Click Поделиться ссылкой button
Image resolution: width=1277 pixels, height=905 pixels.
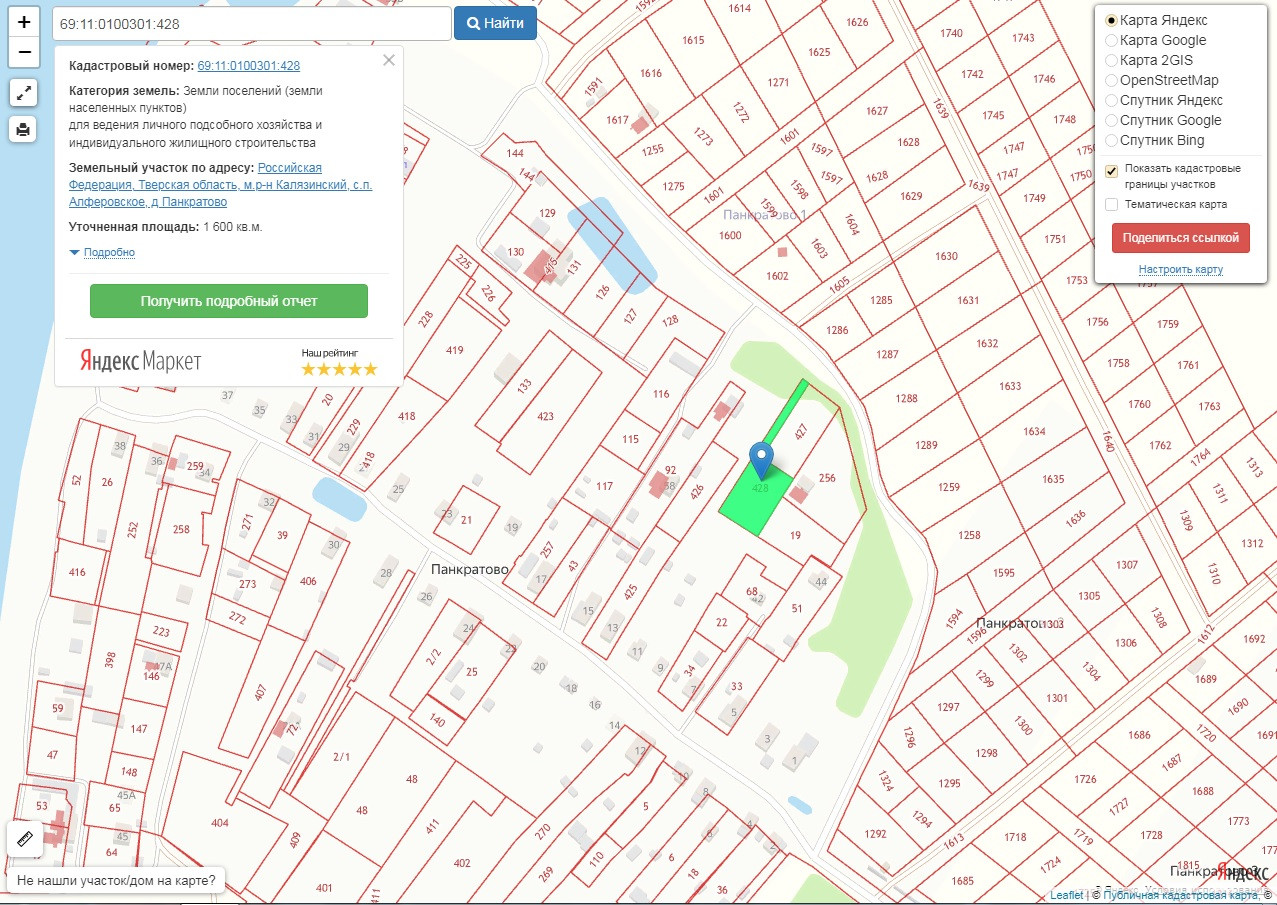point(1180,238)
